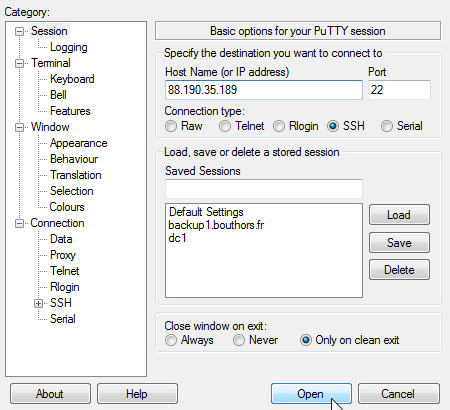Collapse the Window tree node
Screen dimensions: 450x410
[x=20, y=127]
